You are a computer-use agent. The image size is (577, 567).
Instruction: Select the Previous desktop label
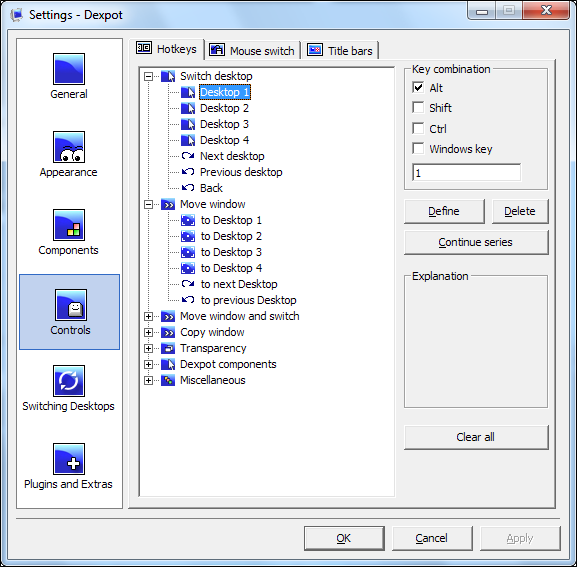(241, 172)
